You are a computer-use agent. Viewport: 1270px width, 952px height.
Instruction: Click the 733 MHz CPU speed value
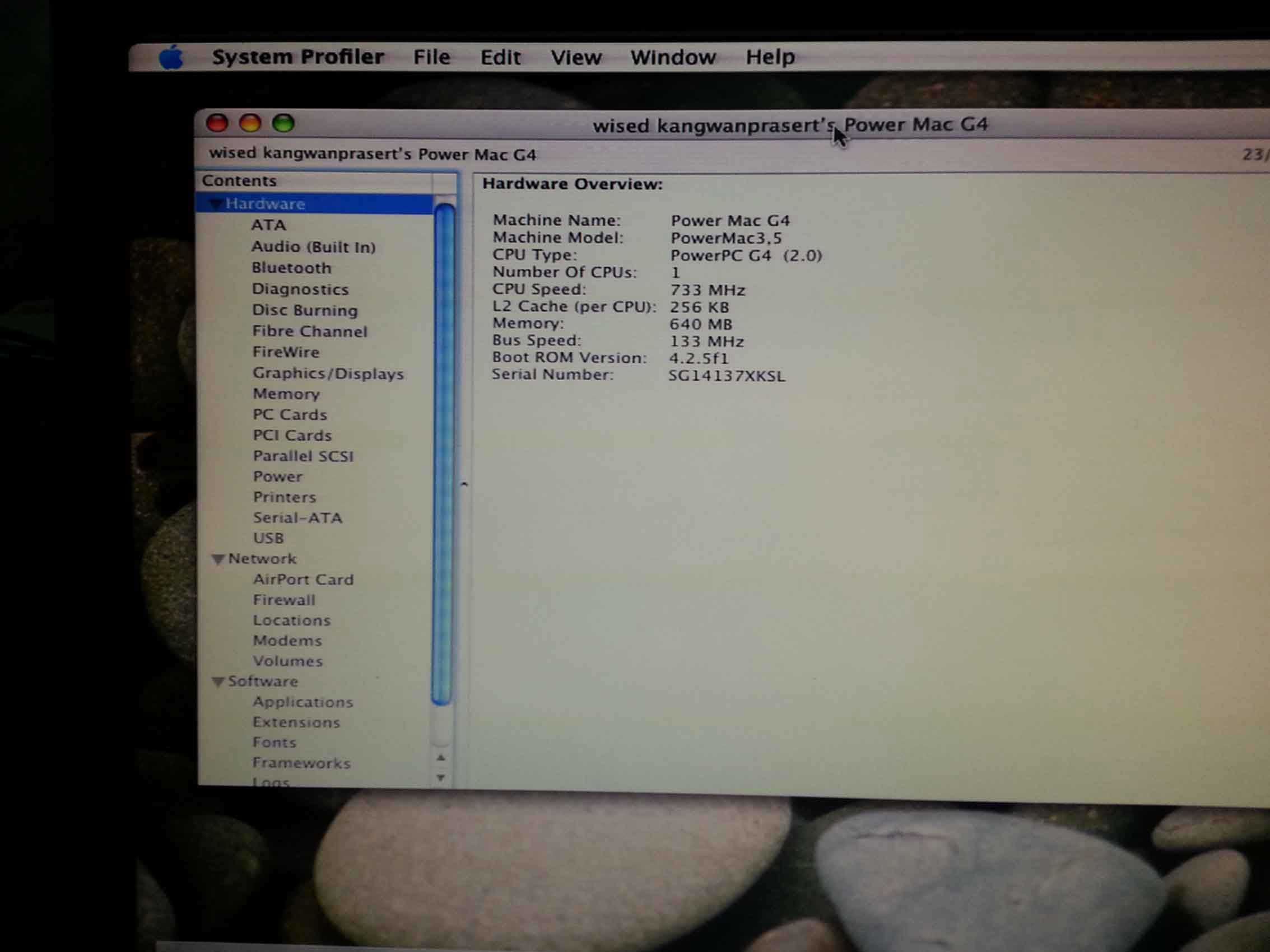coord(708,291)
